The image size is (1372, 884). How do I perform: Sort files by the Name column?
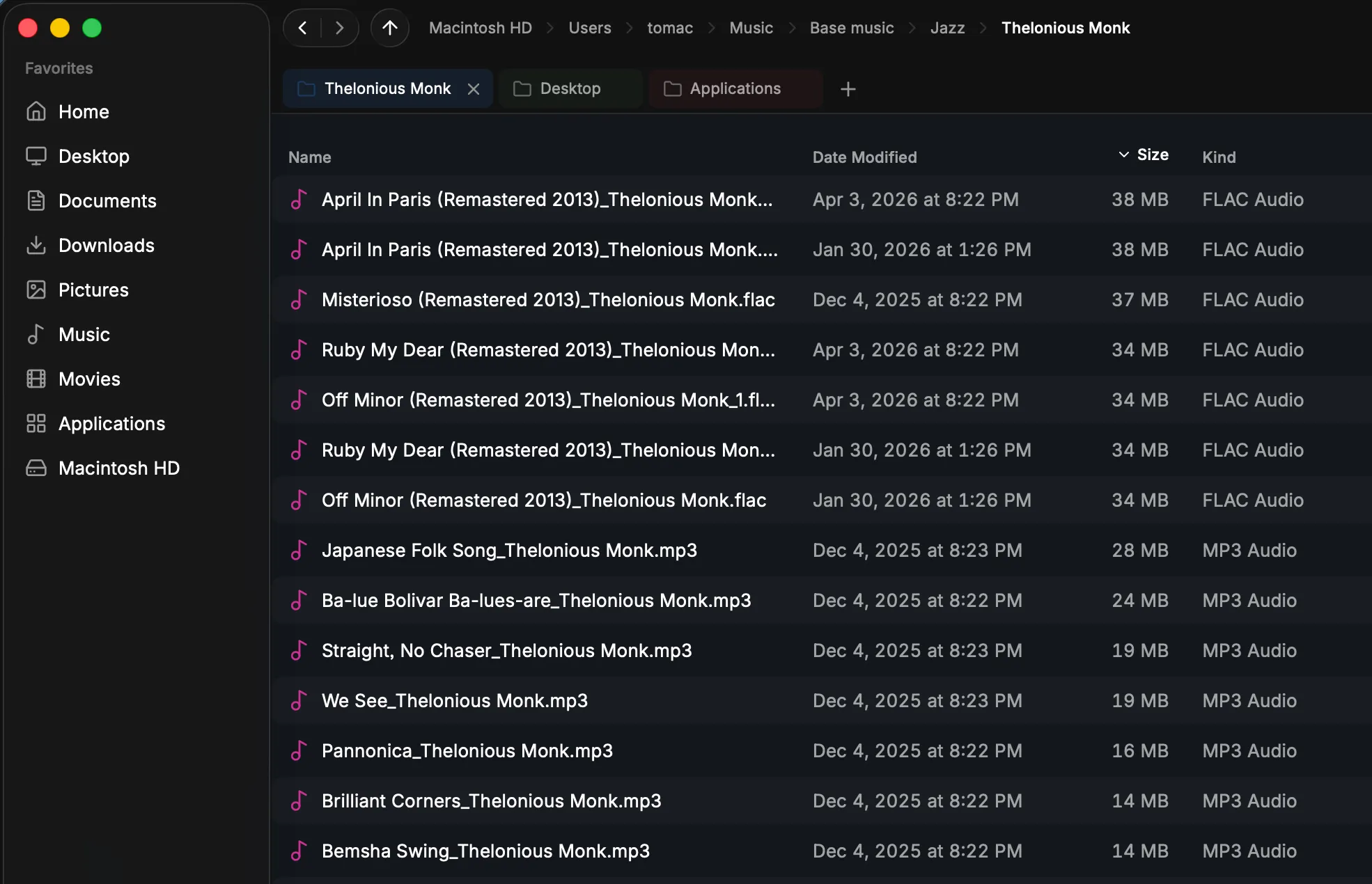pyautogui.click(x=310, y=157)
